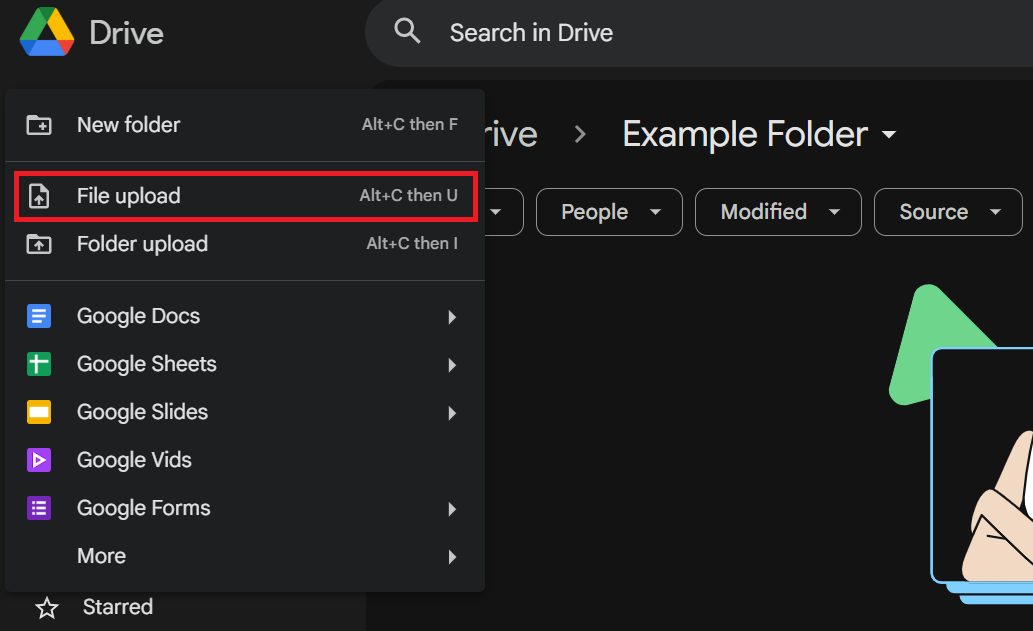The width and height of the screenshot is (1033, 631).
Task: Open the Google Sheets menu entry
Action: tap(245, 364)
